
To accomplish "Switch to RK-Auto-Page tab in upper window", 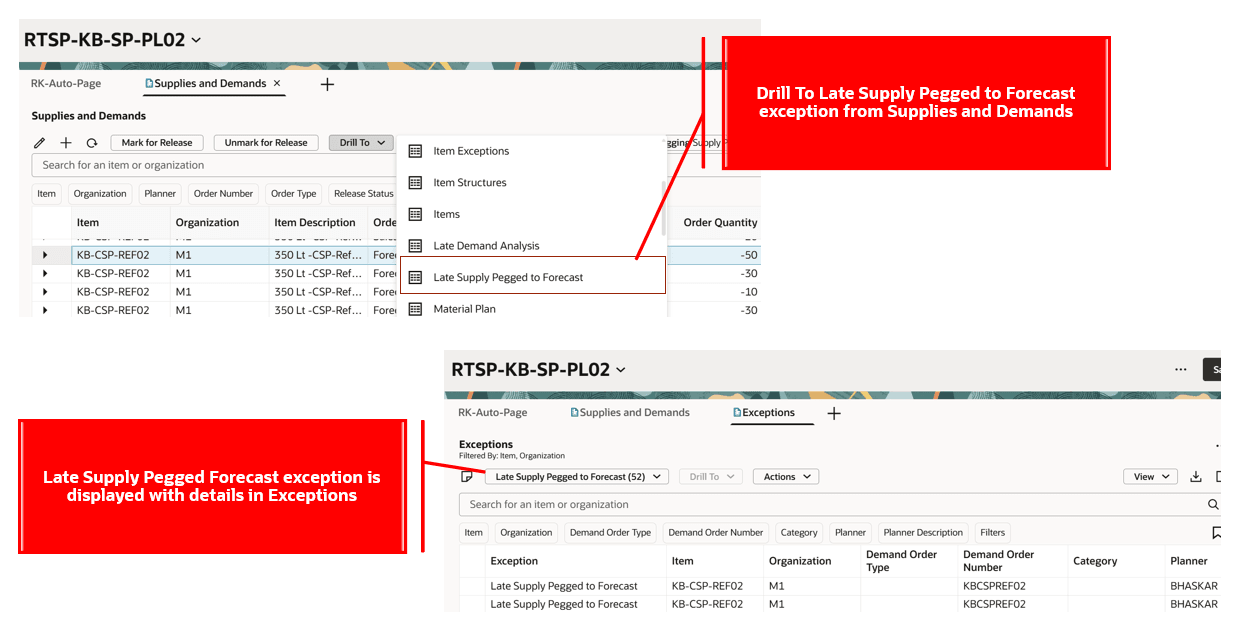I will (66, 84).
